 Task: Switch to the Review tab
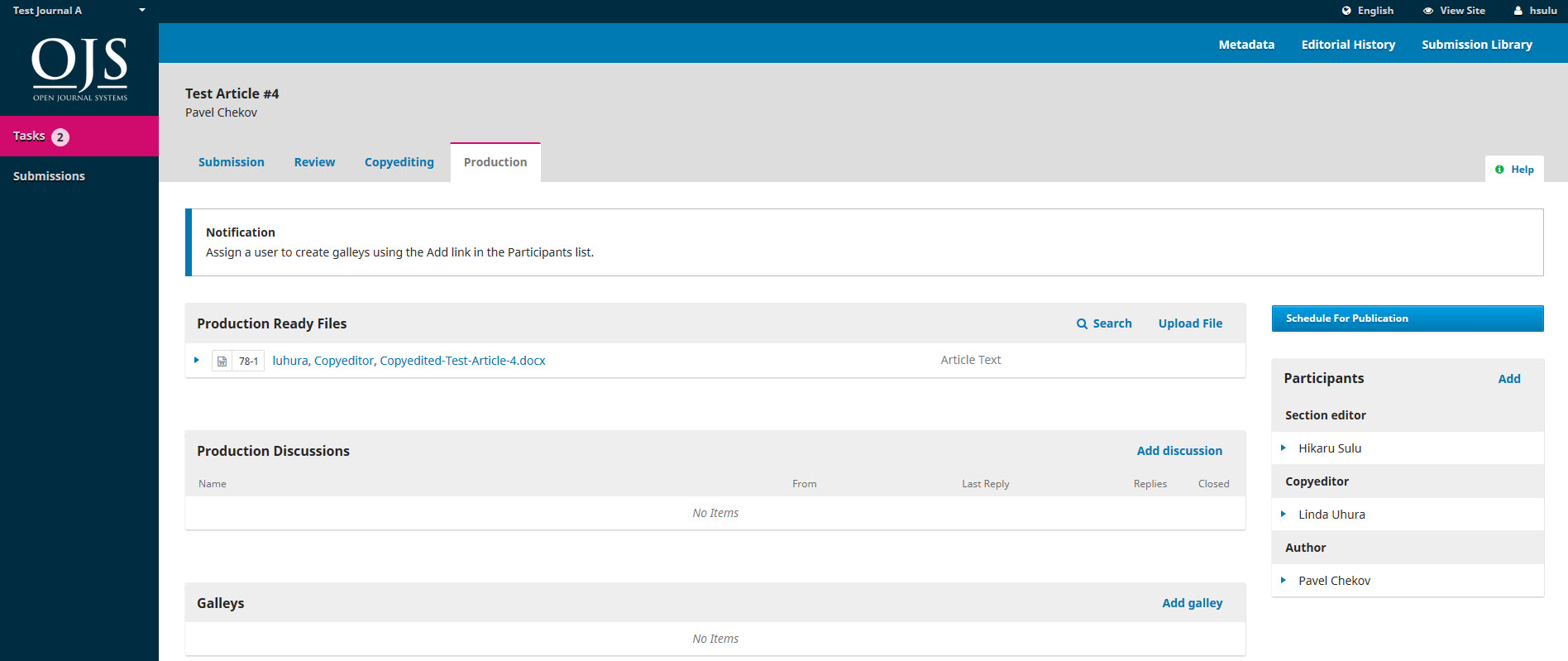(x=314, y=162)
